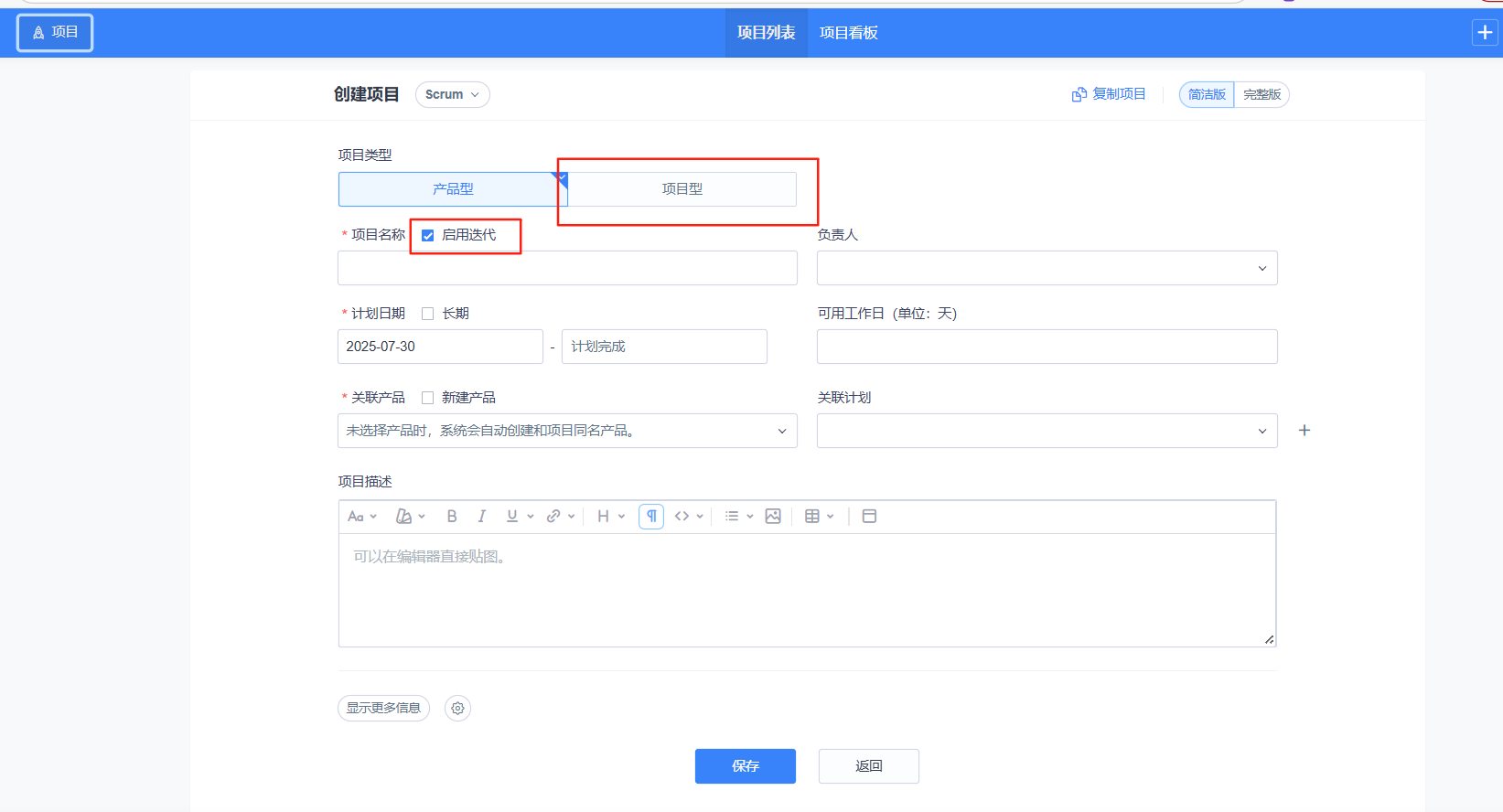Choose the heading (H) tool
The width and height of the screenshot is (1503, 812).
point(603,517)
